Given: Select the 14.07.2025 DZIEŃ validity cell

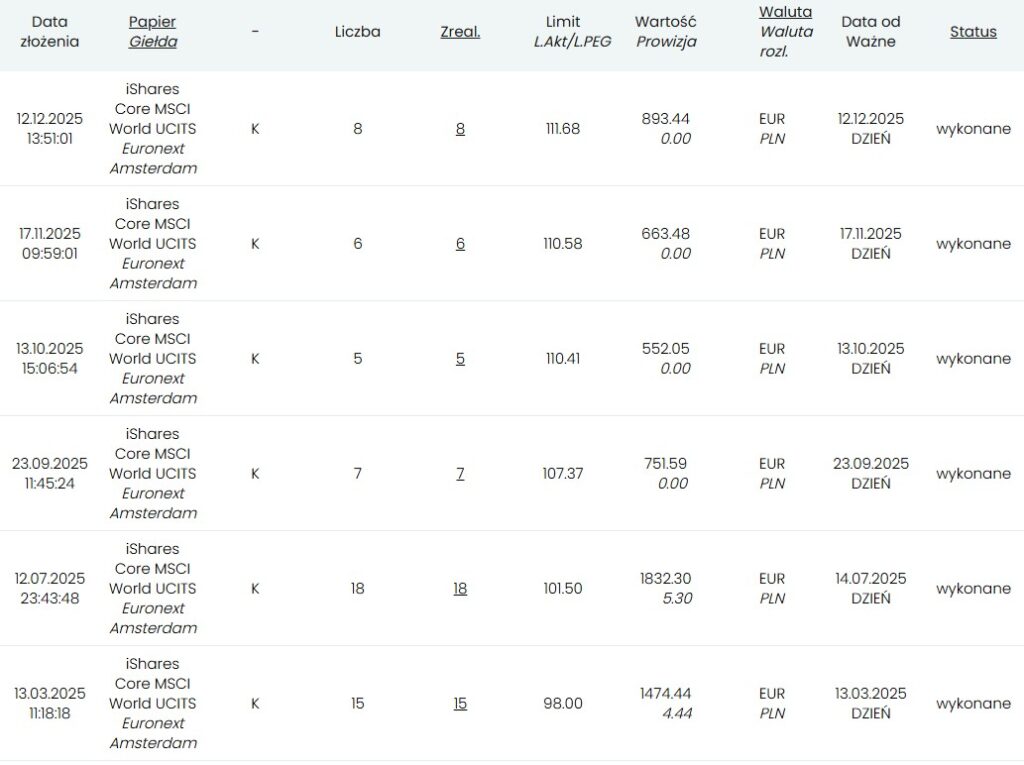Looking at the screenshot, I should [x=870, y=589].
